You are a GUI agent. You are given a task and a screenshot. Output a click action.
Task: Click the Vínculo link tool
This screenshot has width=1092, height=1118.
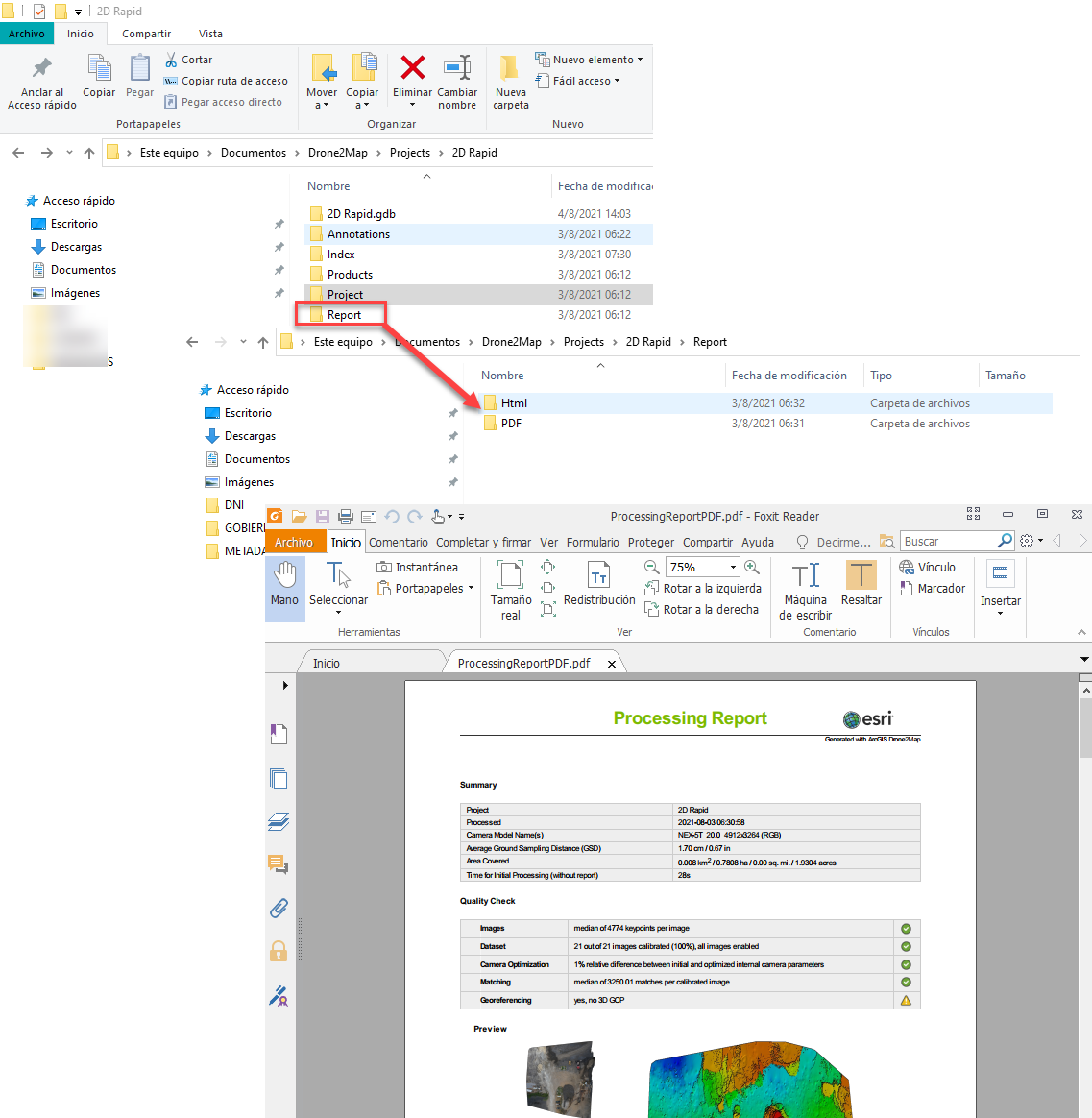[929, 566]
